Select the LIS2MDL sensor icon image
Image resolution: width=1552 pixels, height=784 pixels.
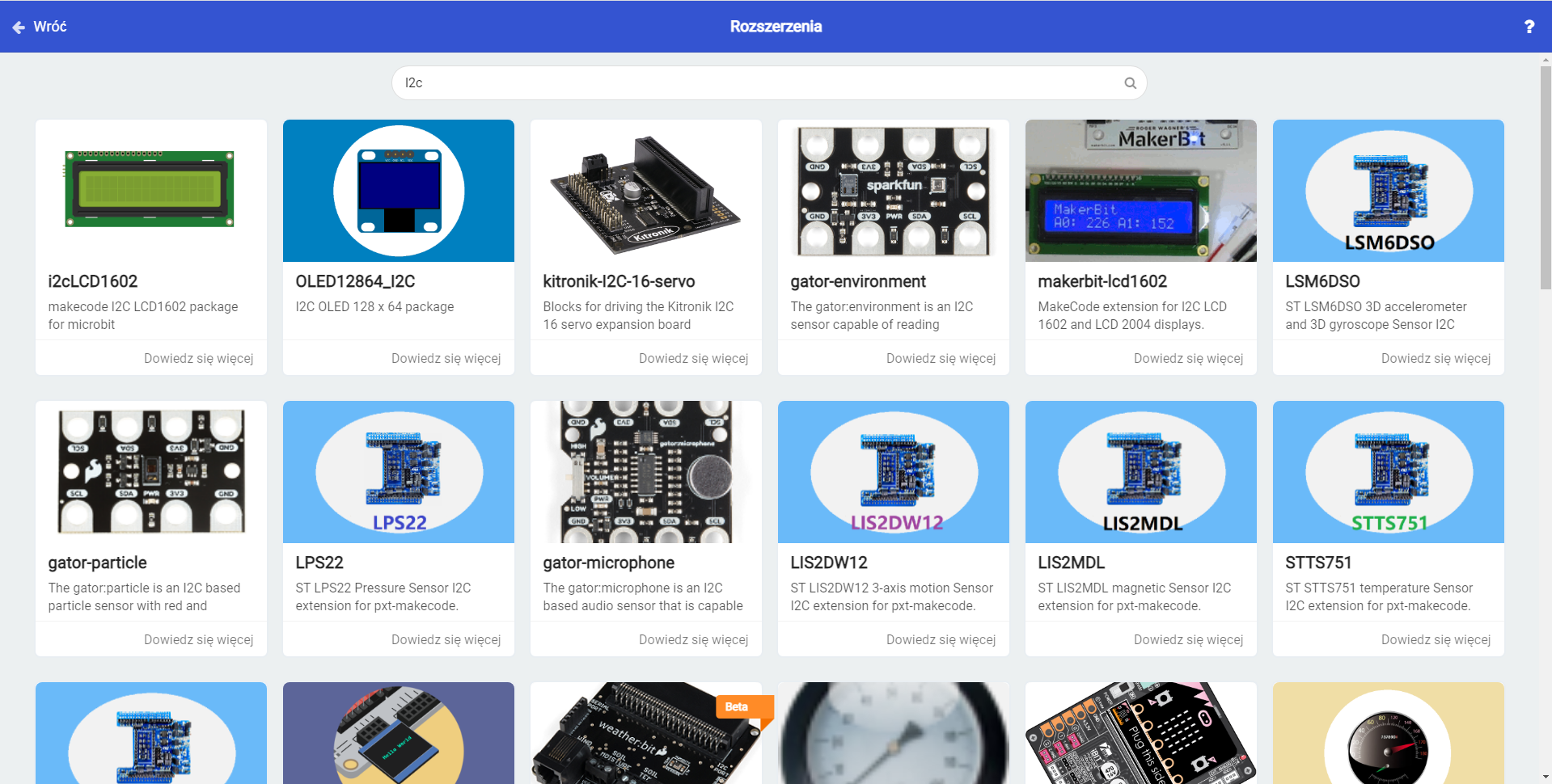tap(1141, 472)
